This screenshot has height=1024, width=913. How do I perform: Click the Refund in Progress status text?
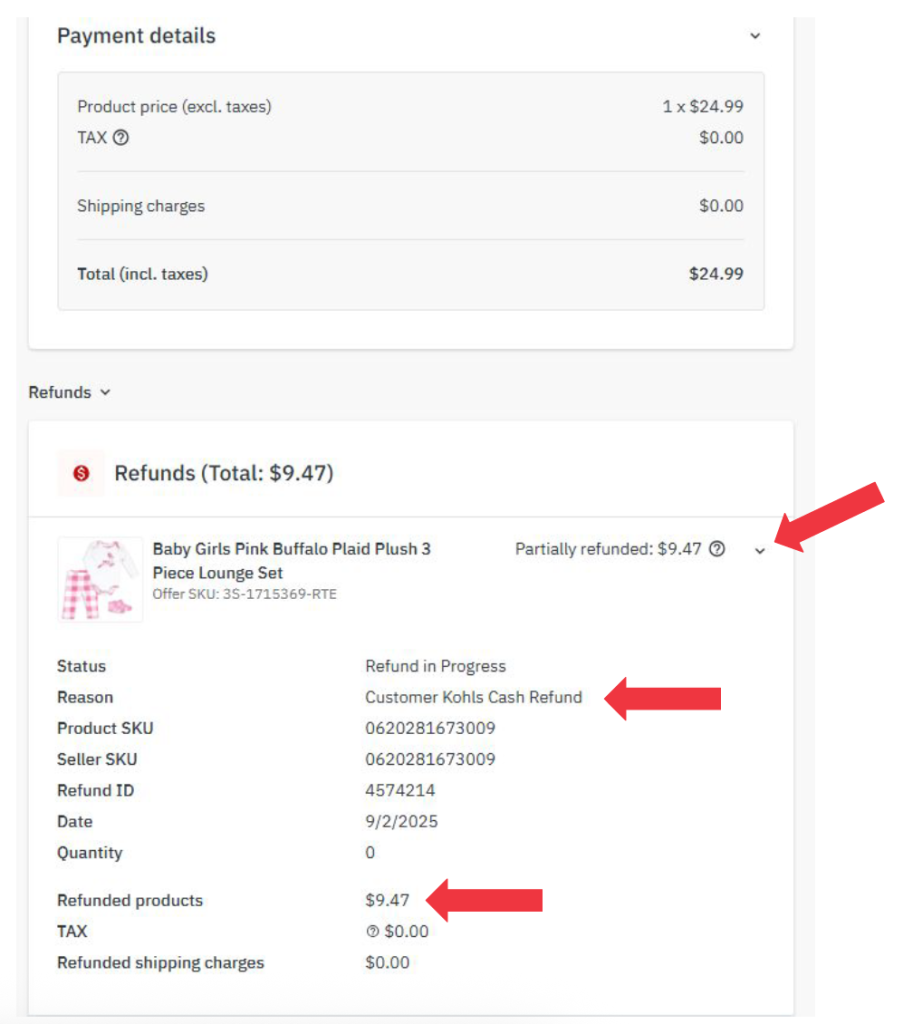(435, 666)
